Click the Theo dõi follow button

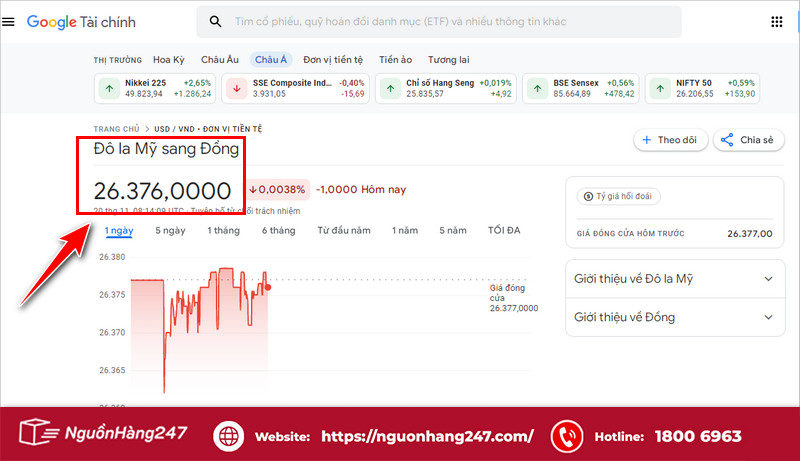coord(671,140)
